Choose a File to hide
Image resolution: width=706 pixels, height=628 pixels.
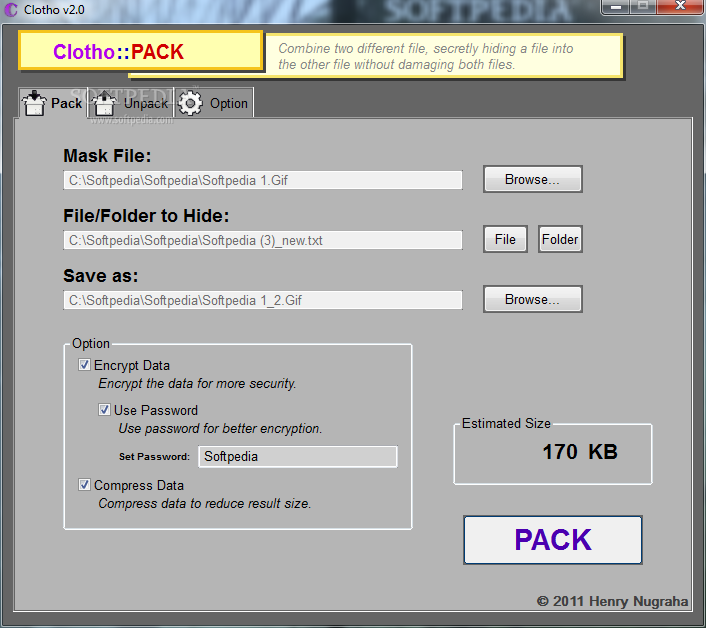505,239
